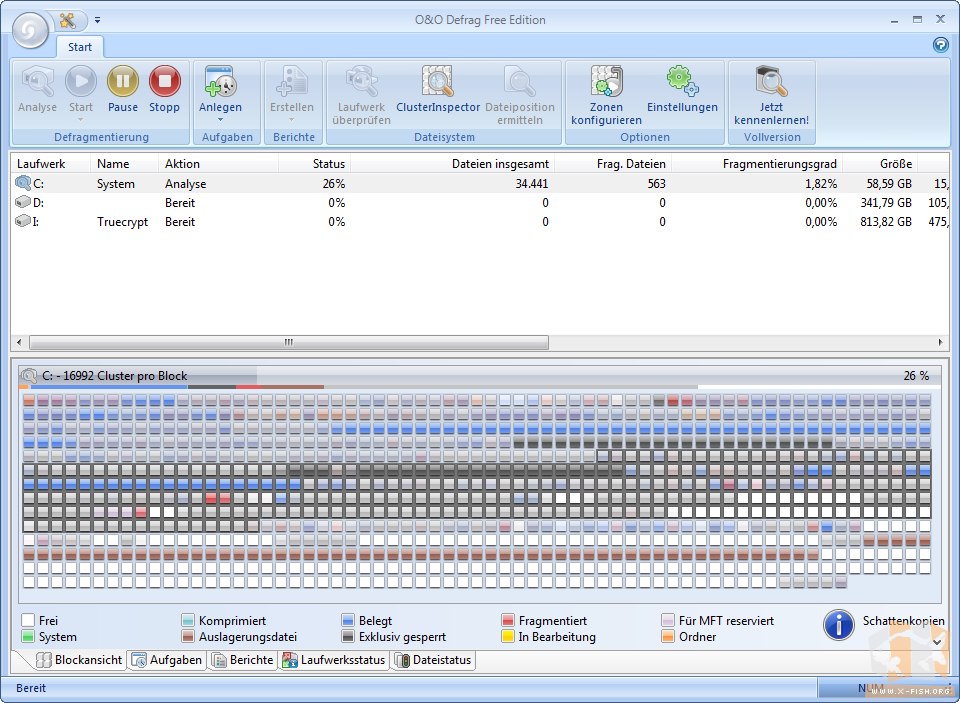The width and height of the screenshot is (960, 703).
Task: Click the 563 fragmented files value
Action: pos(656,184)
